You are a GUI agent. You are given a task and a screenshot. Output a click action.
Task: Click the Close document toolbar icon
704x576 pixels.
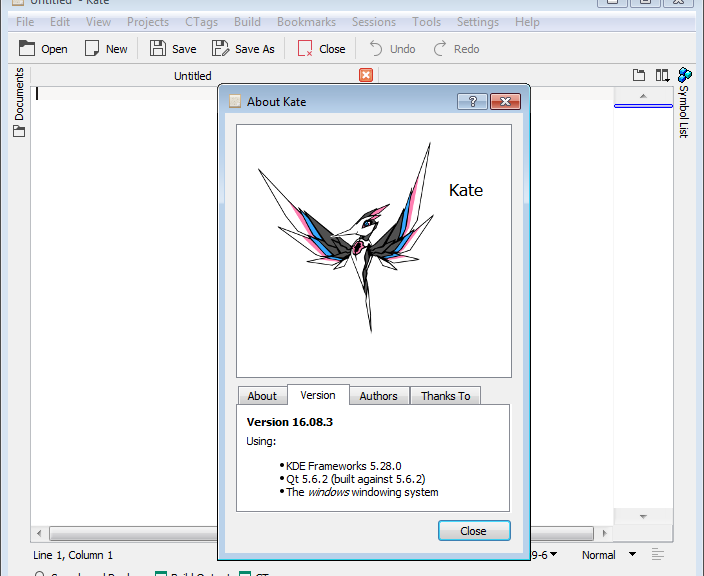coord(305,48)
